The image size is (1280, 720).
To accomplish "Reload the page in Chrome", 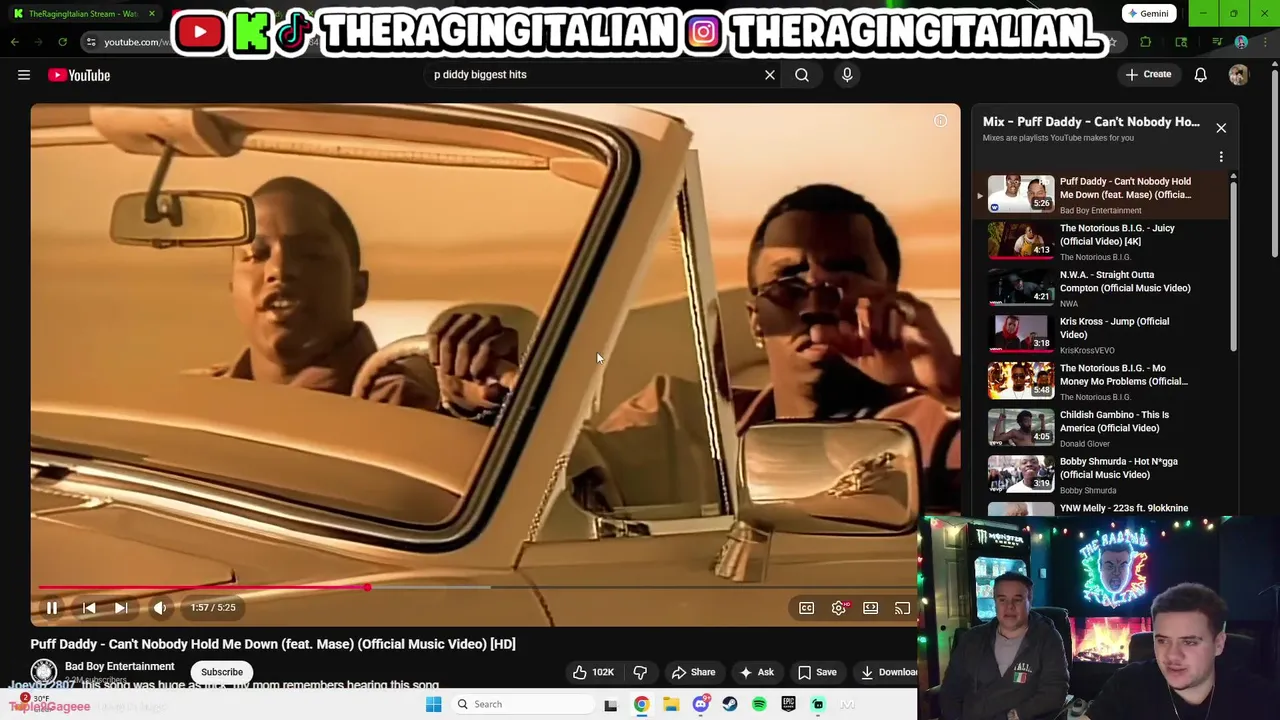I will click(62, 42).
